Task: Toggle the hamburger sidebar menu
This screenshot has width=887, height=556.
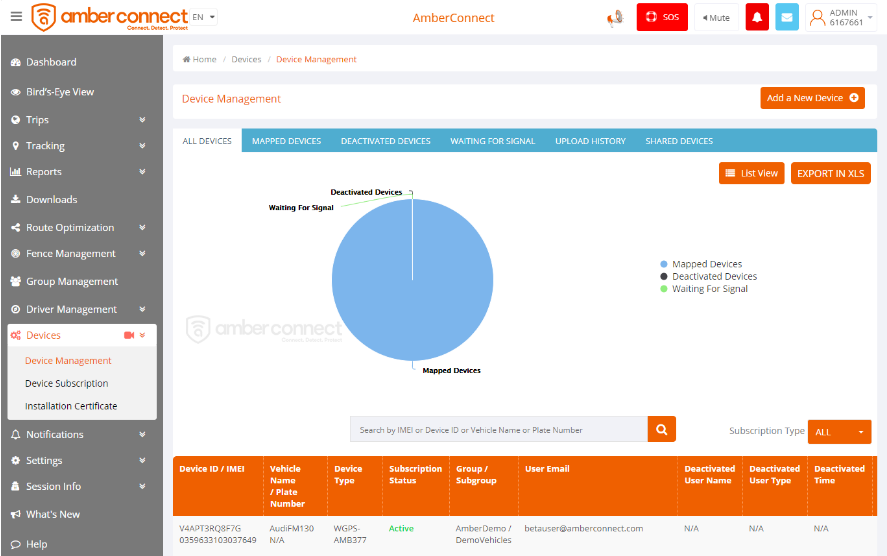Action: pos(16,16)
